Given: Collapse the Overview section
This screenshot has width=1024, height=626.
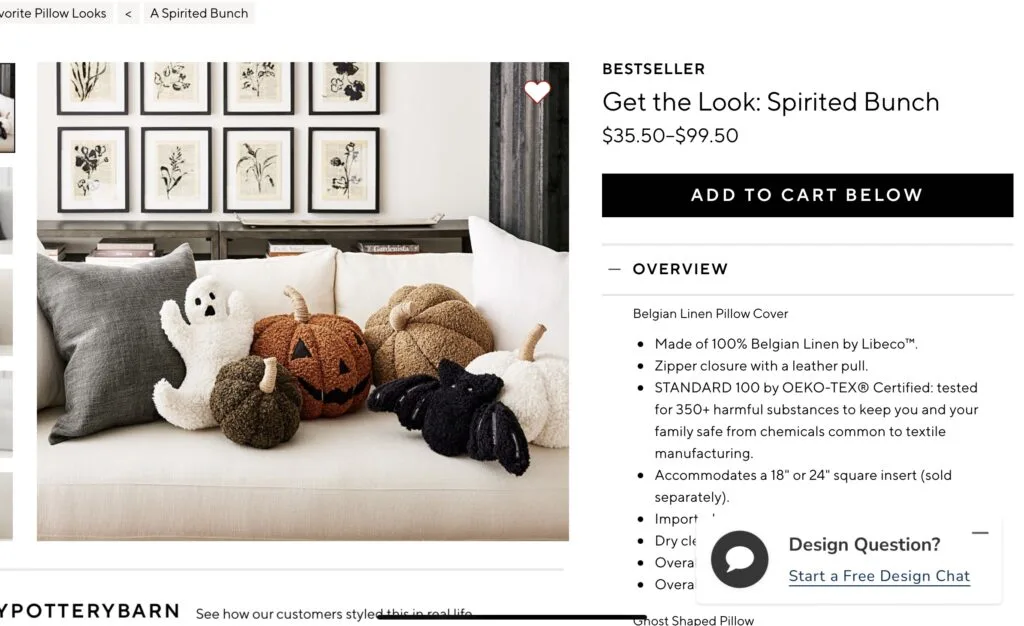Looking at the screenshot, I should point(614,269).
